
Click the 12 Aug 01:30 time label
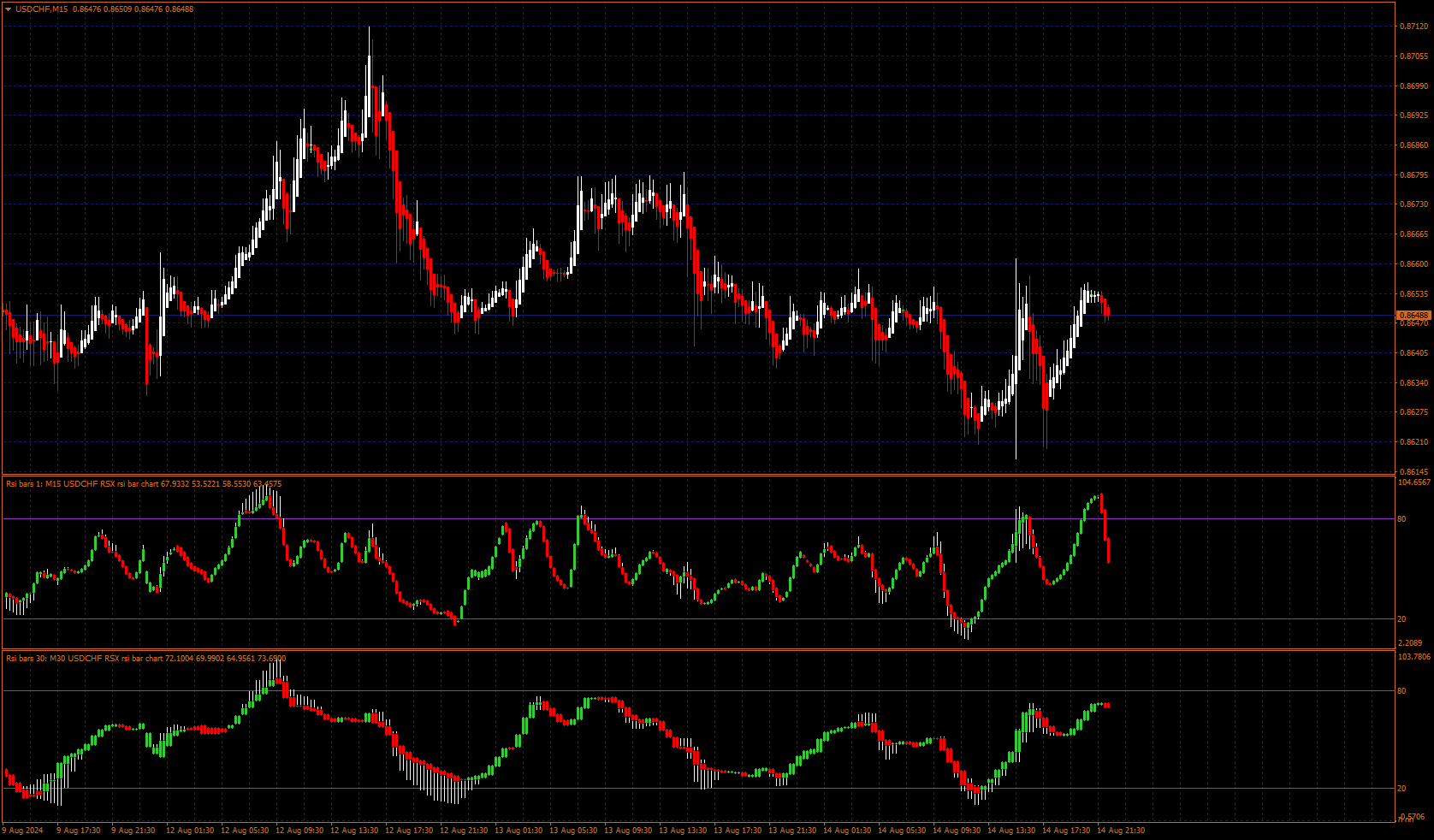(x=190, y=831)
